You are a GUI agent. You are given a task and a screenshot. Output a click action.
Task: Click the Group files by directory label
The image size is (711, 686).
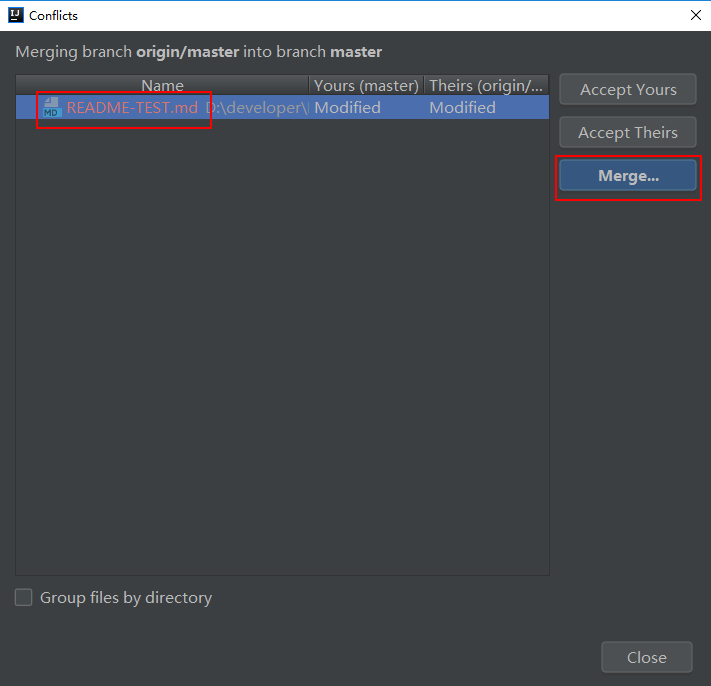[x=126, y=598]
